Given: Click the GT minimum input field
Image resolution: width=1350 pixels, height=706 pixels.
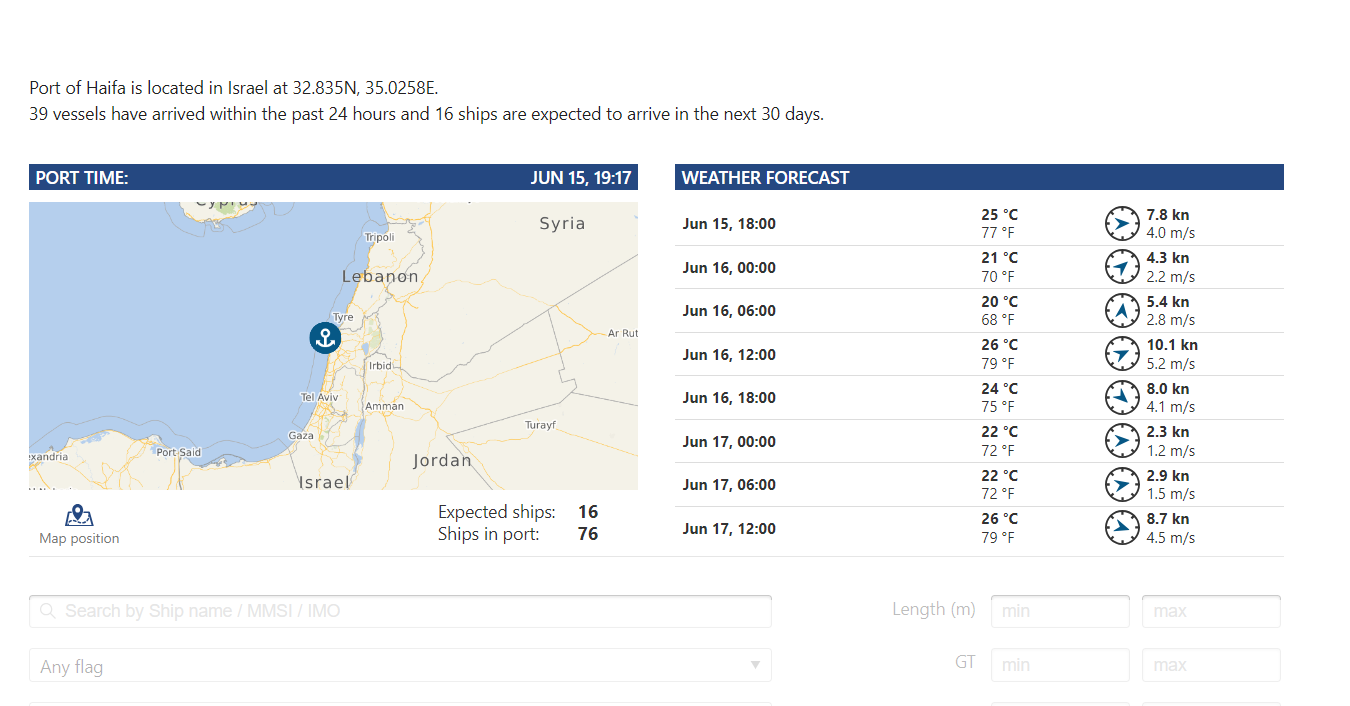Looking at the screenshot, I should point(1059,665).
